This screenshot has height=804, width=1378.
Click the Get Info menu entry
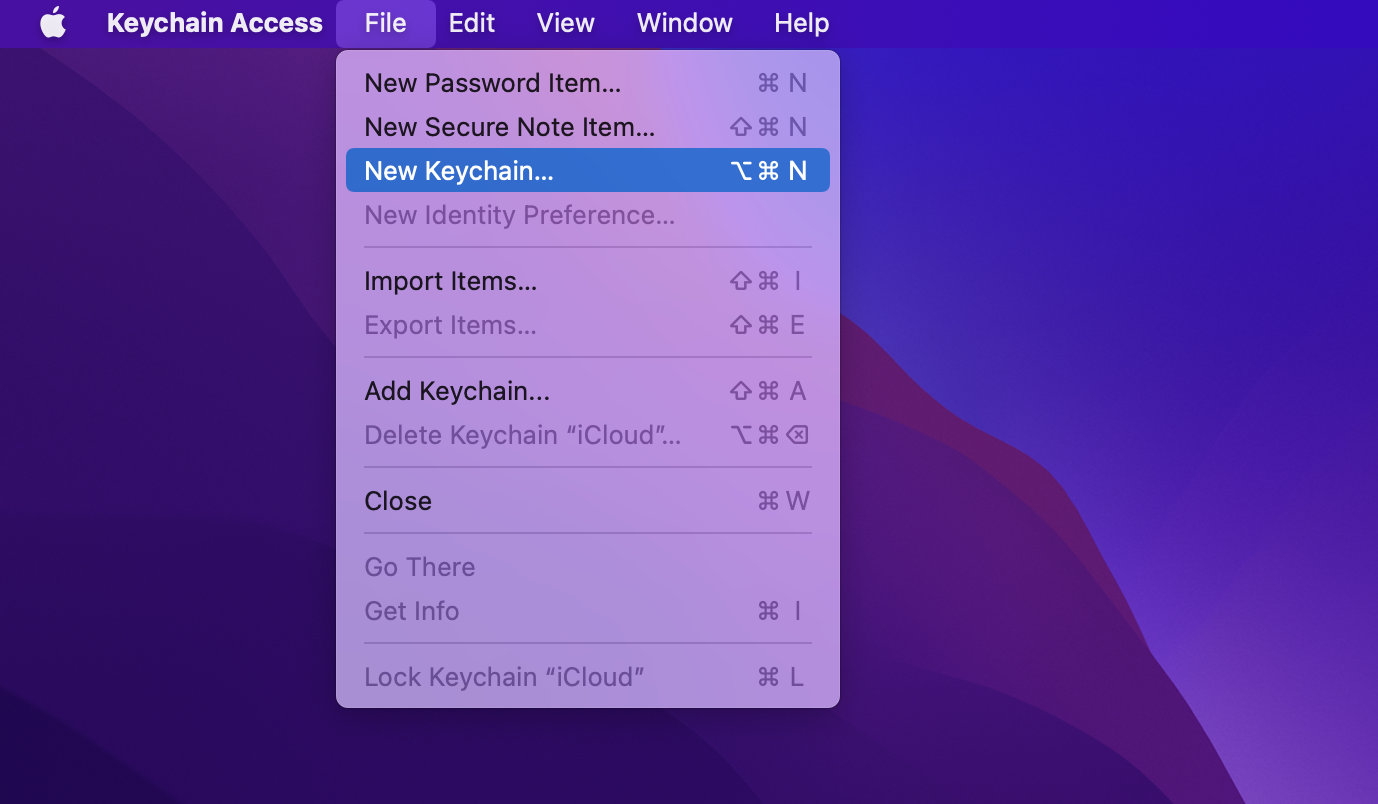(588, 611)
